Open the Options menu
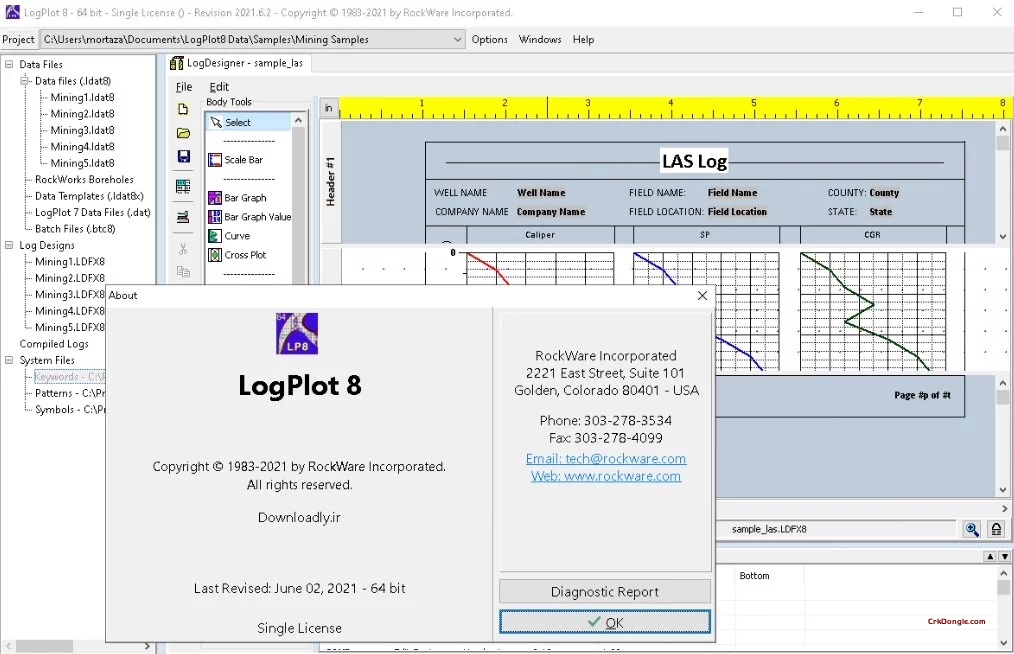The image size is (1014, 654). 489,40
